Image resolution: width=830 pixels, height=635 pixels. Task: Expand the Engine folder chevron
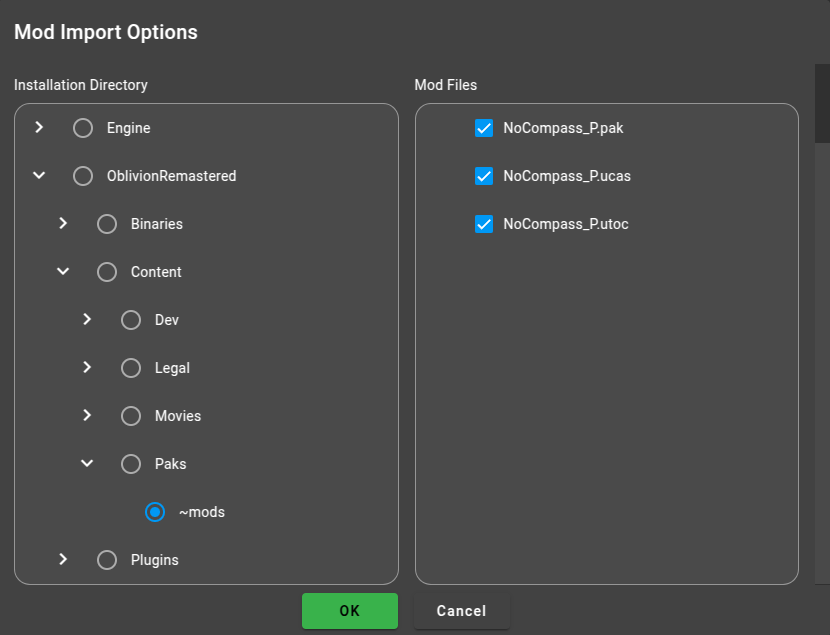[x=39, y=128]
